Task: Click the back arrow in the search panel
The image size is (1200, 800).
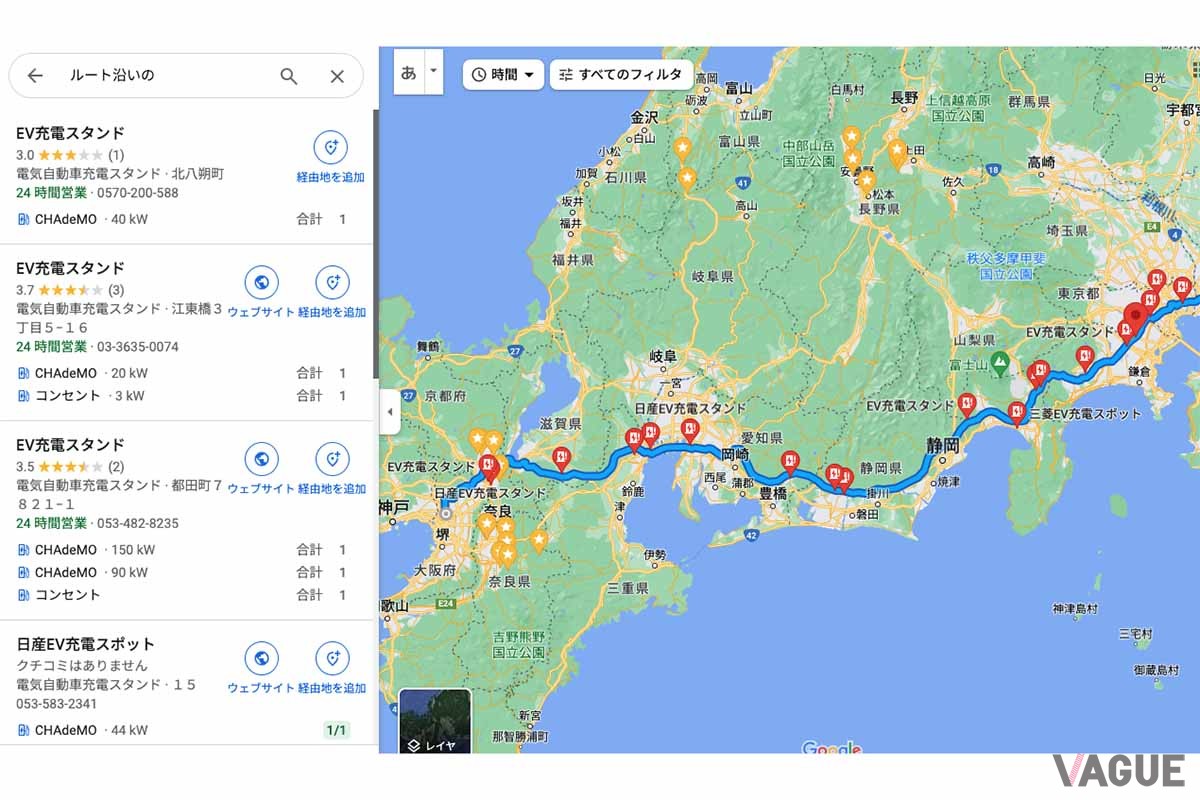Action: click(36, 76)
